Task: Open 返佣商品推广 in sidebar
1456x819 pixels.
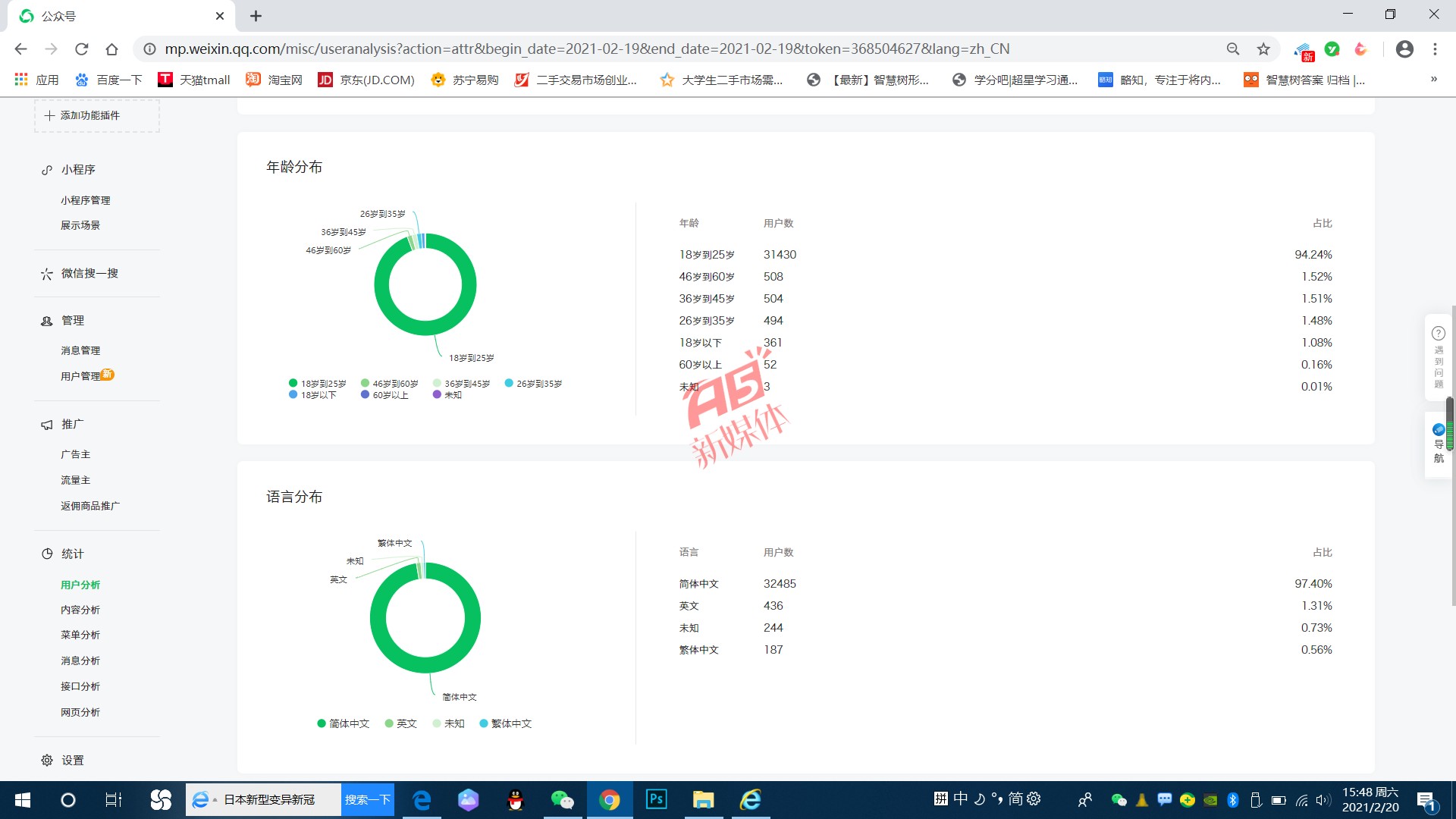Action: (90, 506)
